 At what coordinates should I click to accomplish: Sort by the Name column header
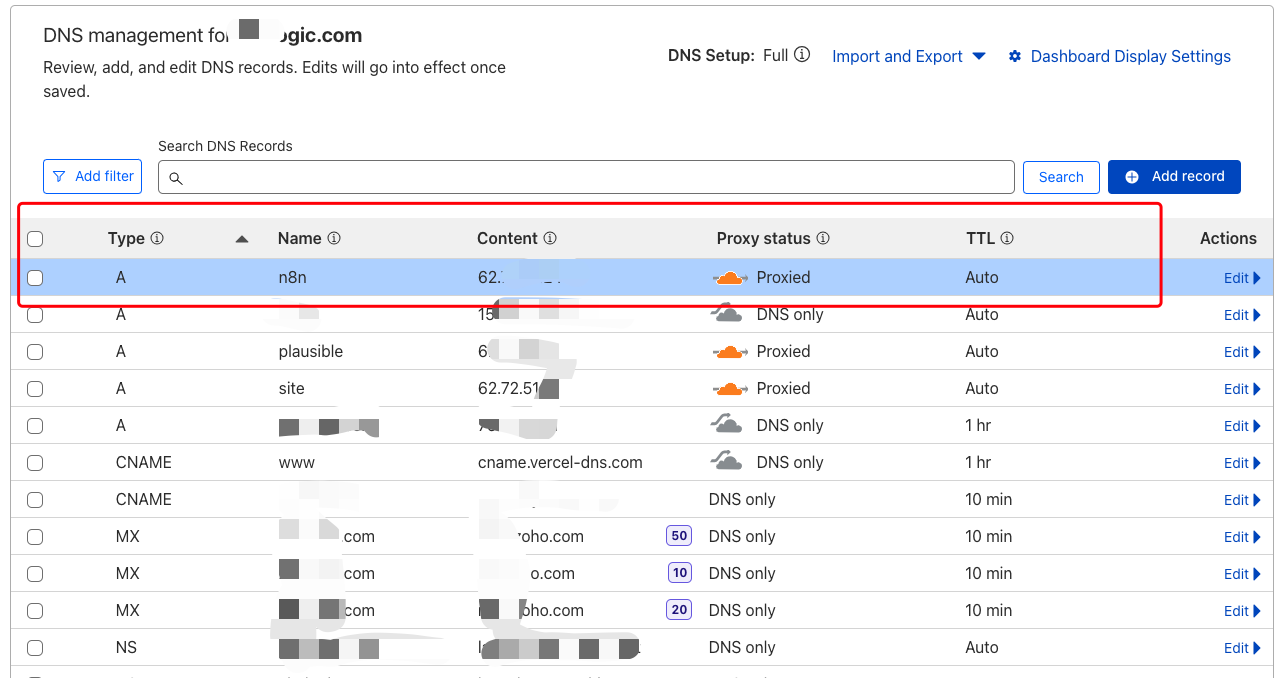pos(299,238)
